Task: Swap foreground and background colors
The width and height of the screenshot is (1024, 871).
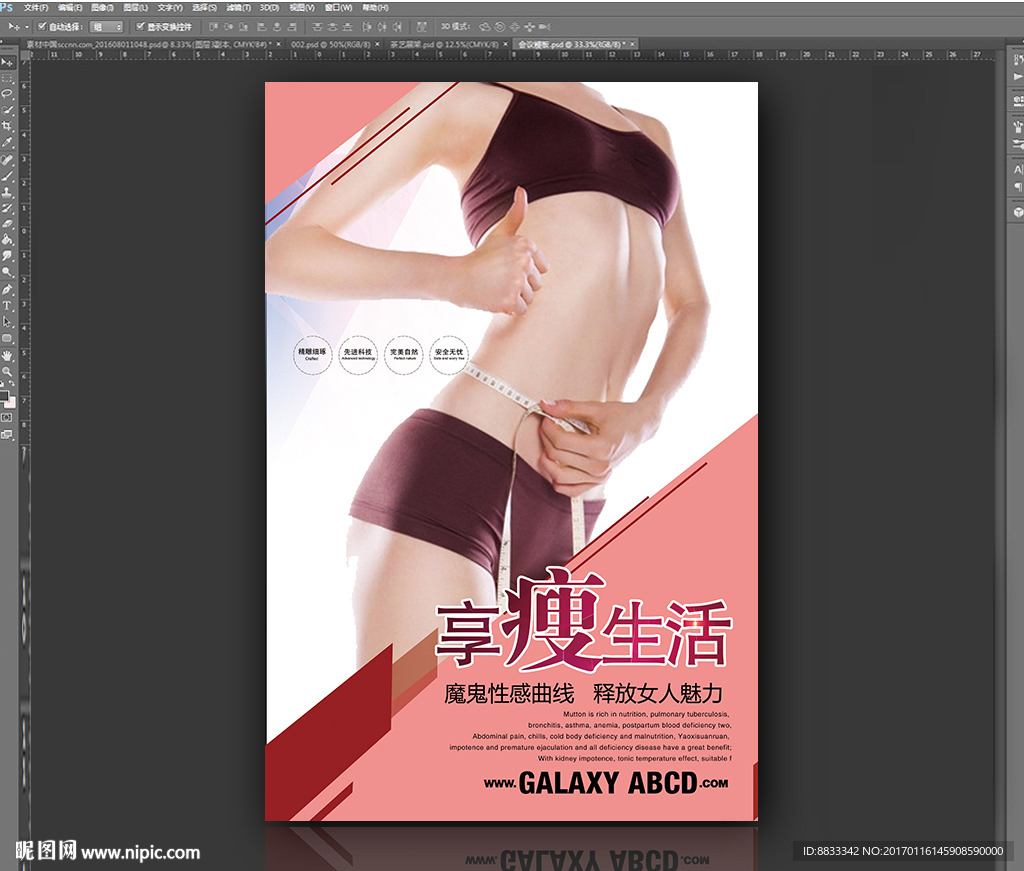Action: point(11,383)
